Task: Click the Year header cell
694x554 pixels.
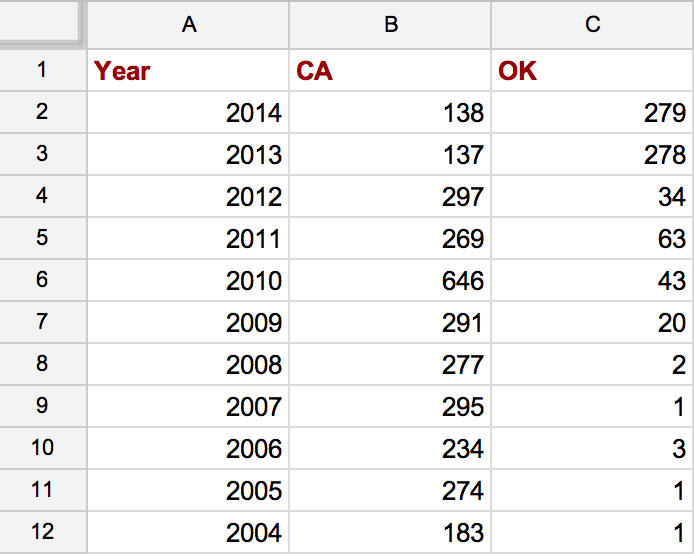Action: 189,70
